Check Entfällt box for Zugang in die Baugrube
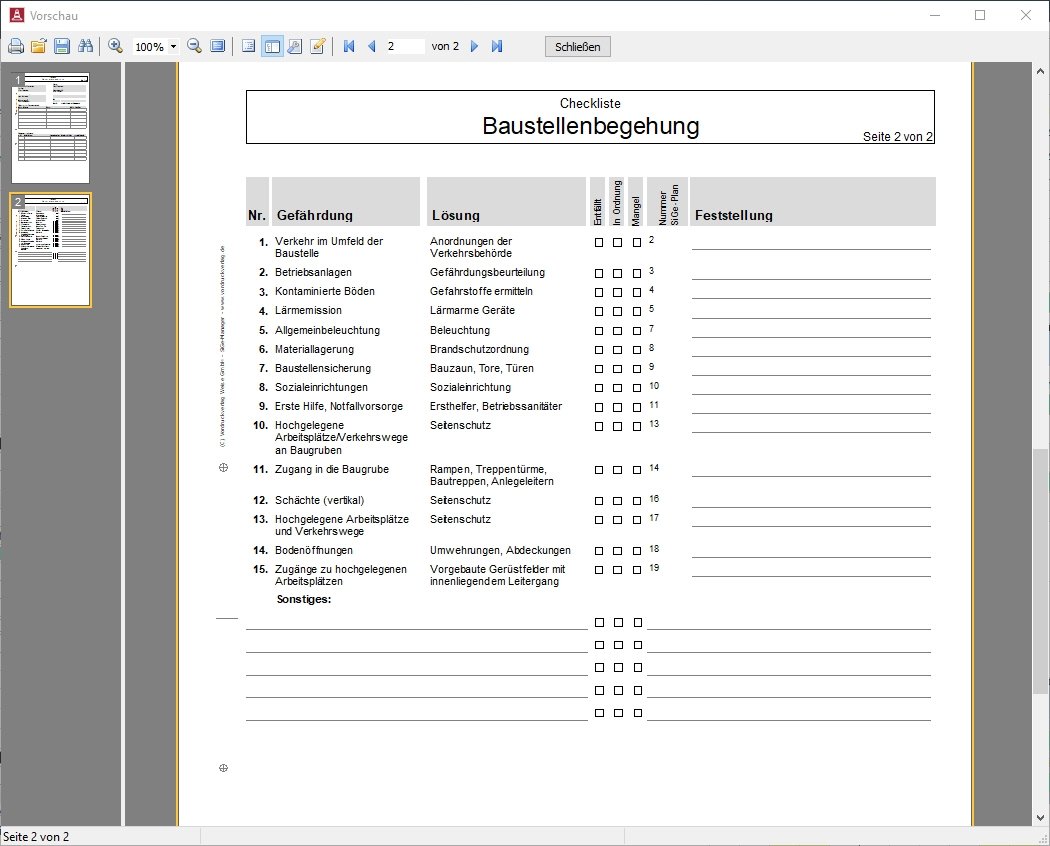The height and width of the screenshot is (846, 1050). (x=599, y=470)
